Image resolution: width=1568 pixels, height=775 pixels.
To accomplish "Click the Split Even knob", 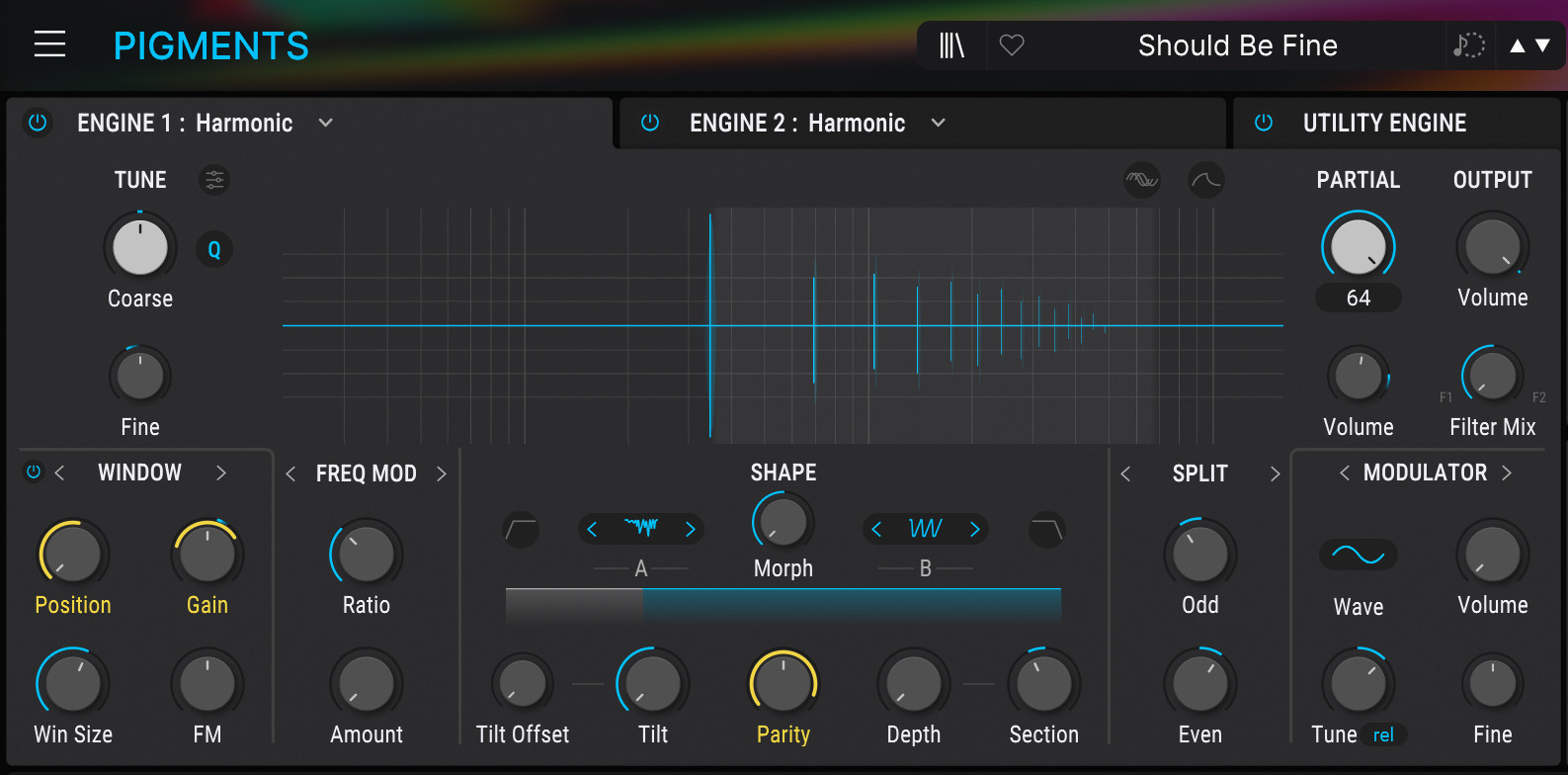I will tap(1200, 684).
